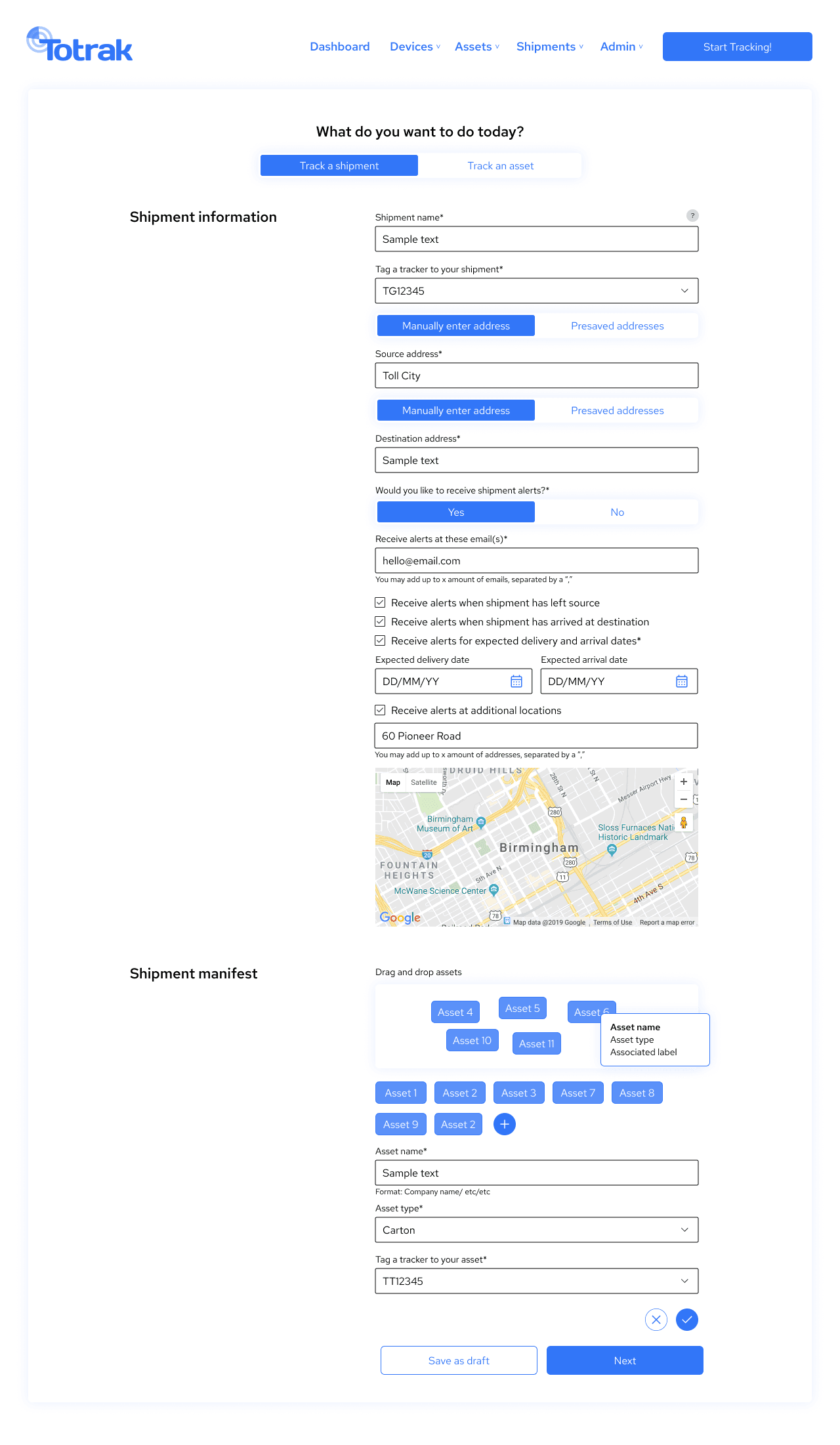The width and height of the screenshot is (840, 1445).
Task: Toggle alert when shipment arrived at destination
Action: pos(380,621)
